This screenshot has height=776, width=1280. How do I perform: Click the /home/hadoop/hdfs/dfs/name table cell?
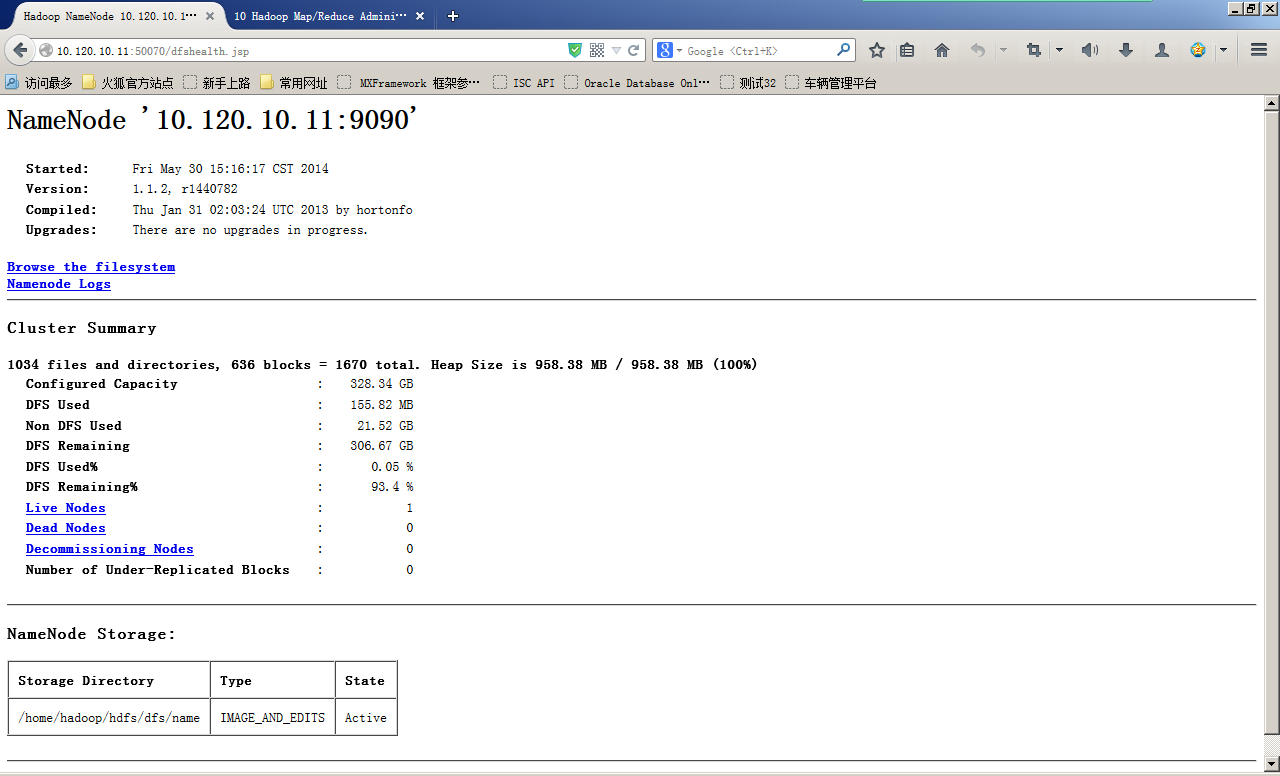click(x=109, y=717)
